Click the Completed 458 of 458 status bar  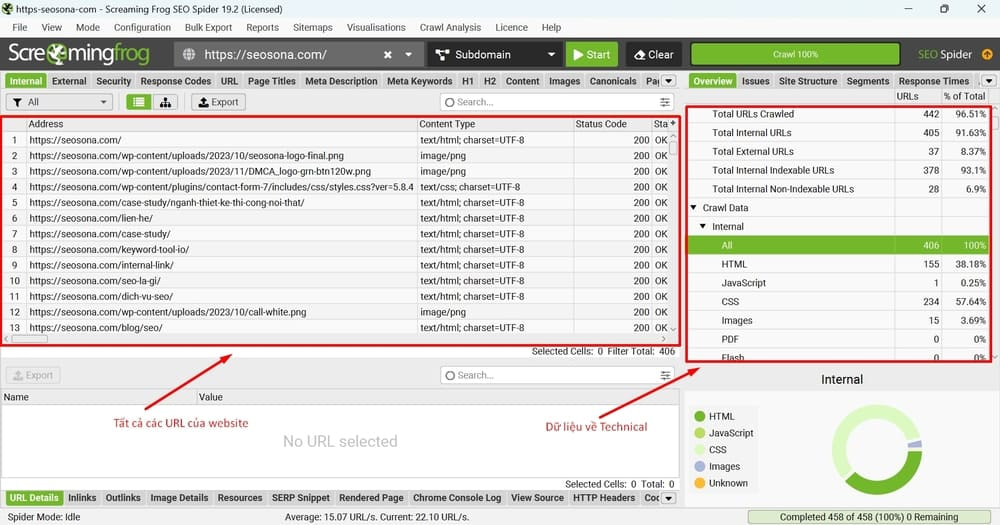point(869,517)
